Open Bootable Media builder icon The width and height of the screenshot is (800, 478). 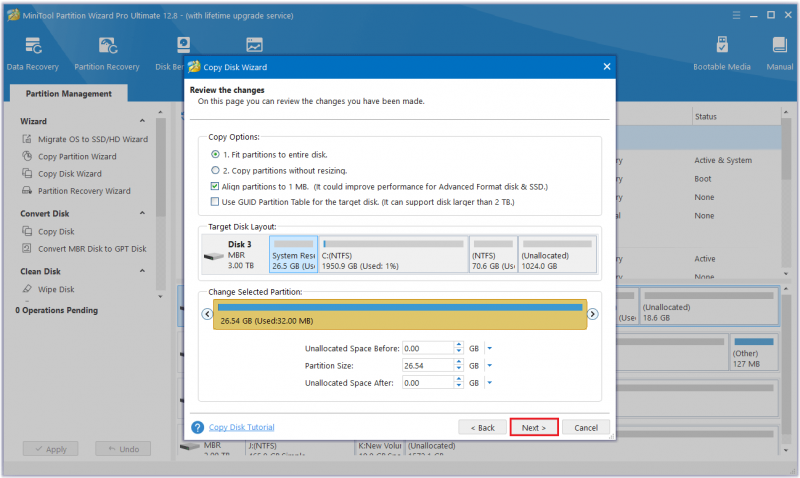722,45
